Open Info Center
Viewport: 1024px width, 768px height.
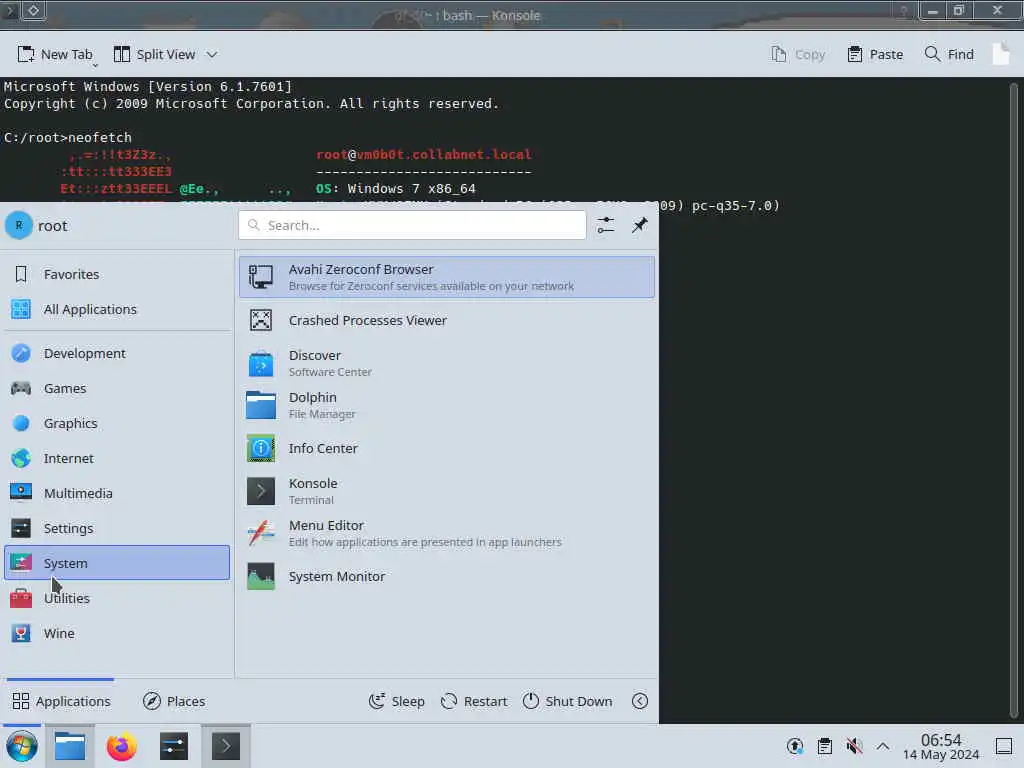(x=446, y=448)
